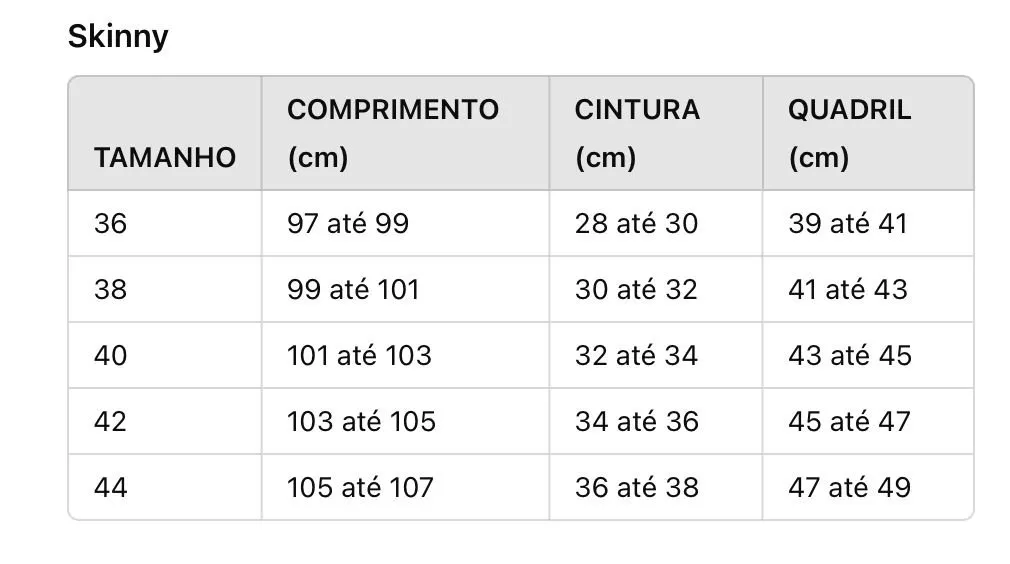1010x564 pixels.
Task: Click the '28 até 30' waist cell
Action: pyautogui.click(x=656, y=223)
